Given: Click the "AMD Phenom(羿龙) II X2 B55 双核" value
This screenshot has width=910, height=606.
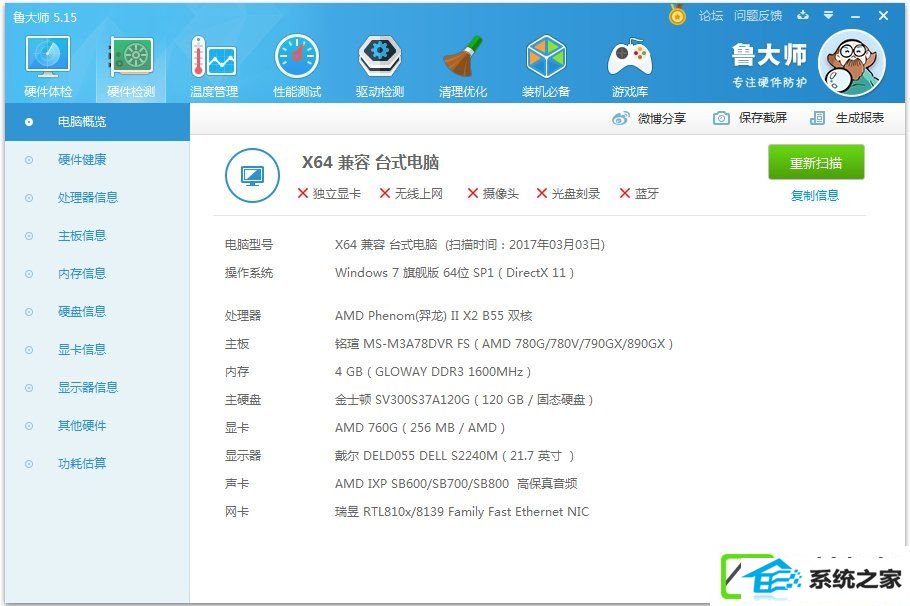Looking at the screenshot, I should [434, 316].
